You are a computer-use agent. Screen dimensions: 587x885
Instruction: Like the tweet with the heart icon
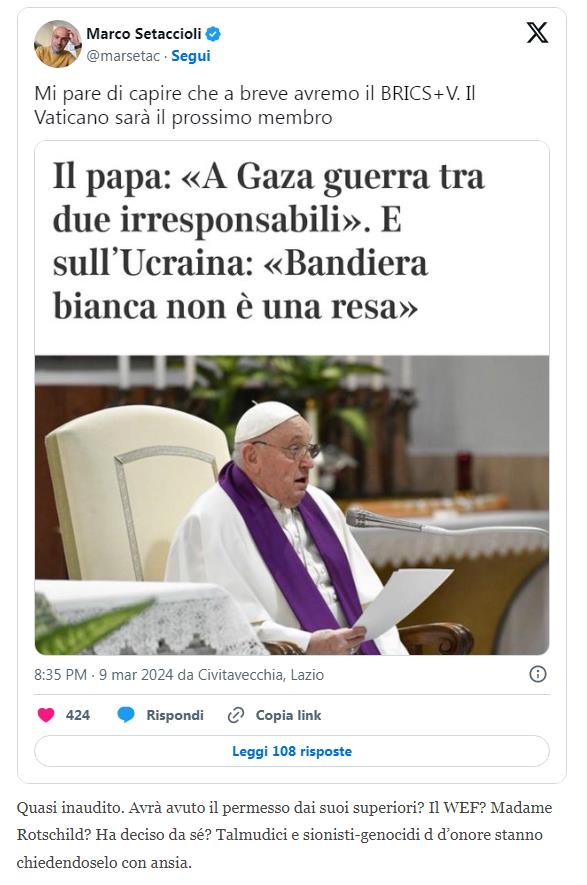46,715
